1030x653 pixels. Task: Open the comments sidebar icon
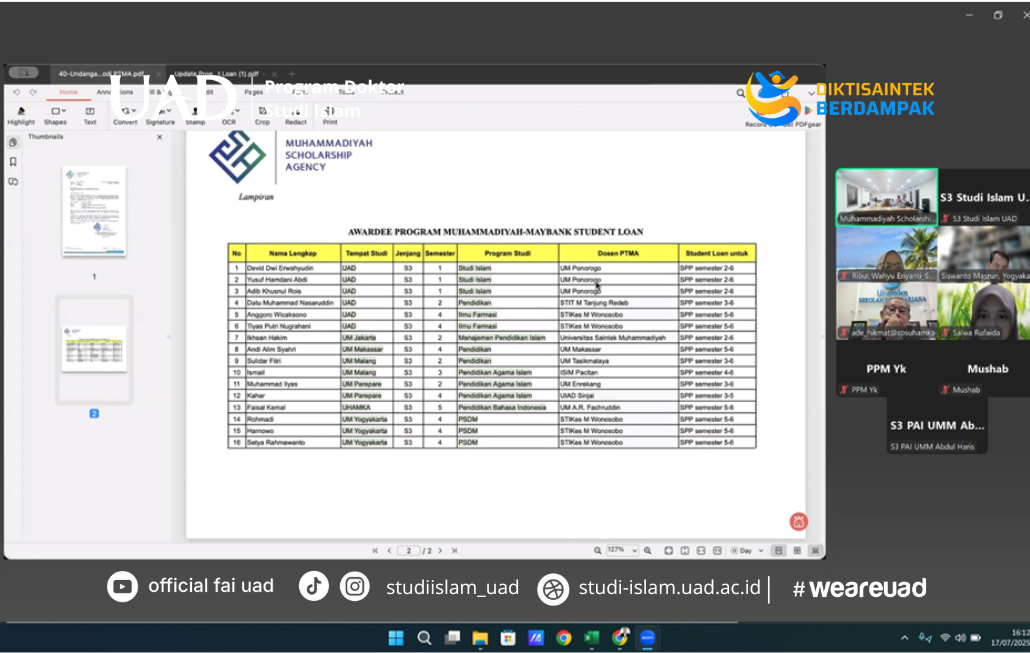pos(13,182)
